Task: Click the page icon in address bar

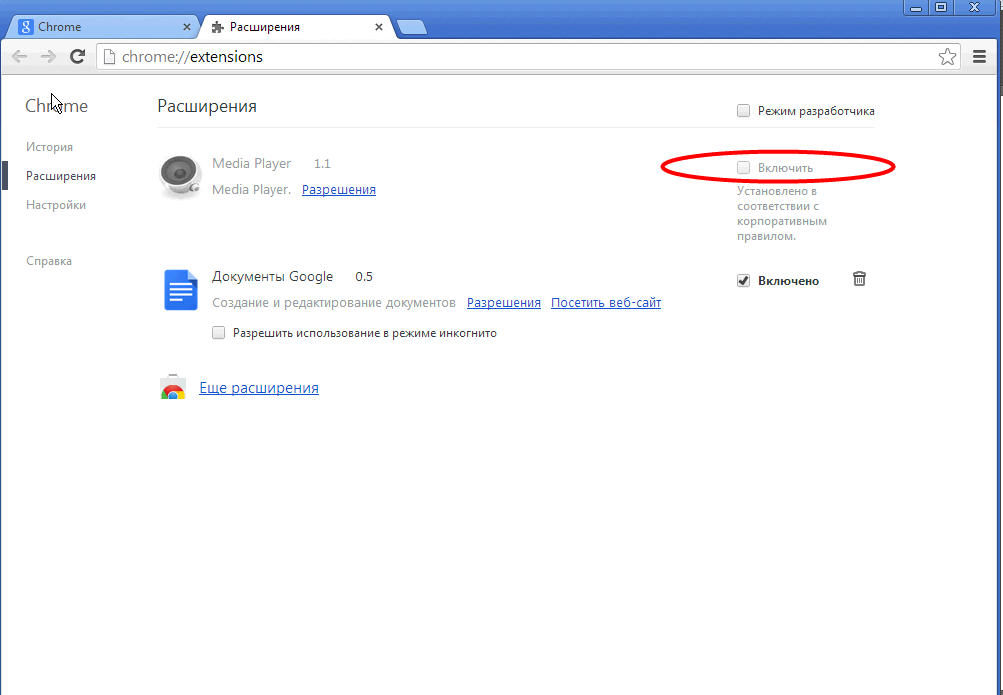Action: (x=109, y=57)
